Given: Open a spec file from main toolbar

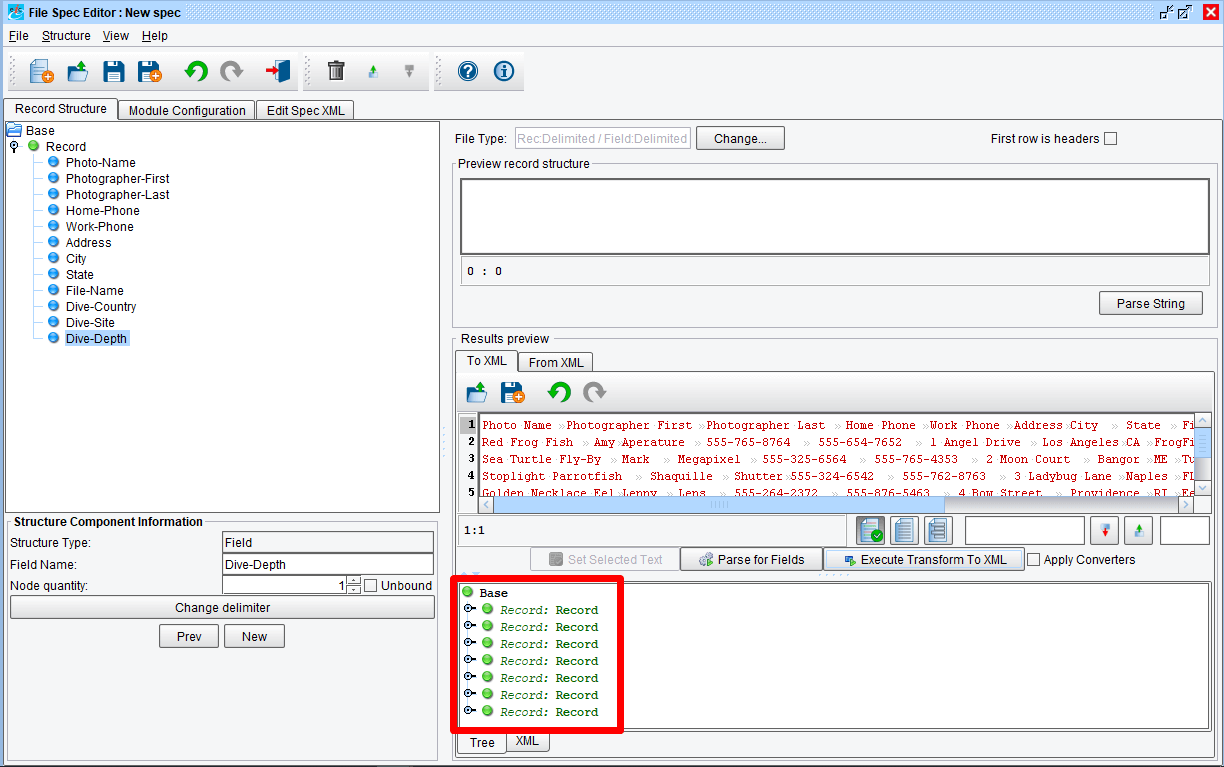Looking at the screenshot, I should pos(78,72).
